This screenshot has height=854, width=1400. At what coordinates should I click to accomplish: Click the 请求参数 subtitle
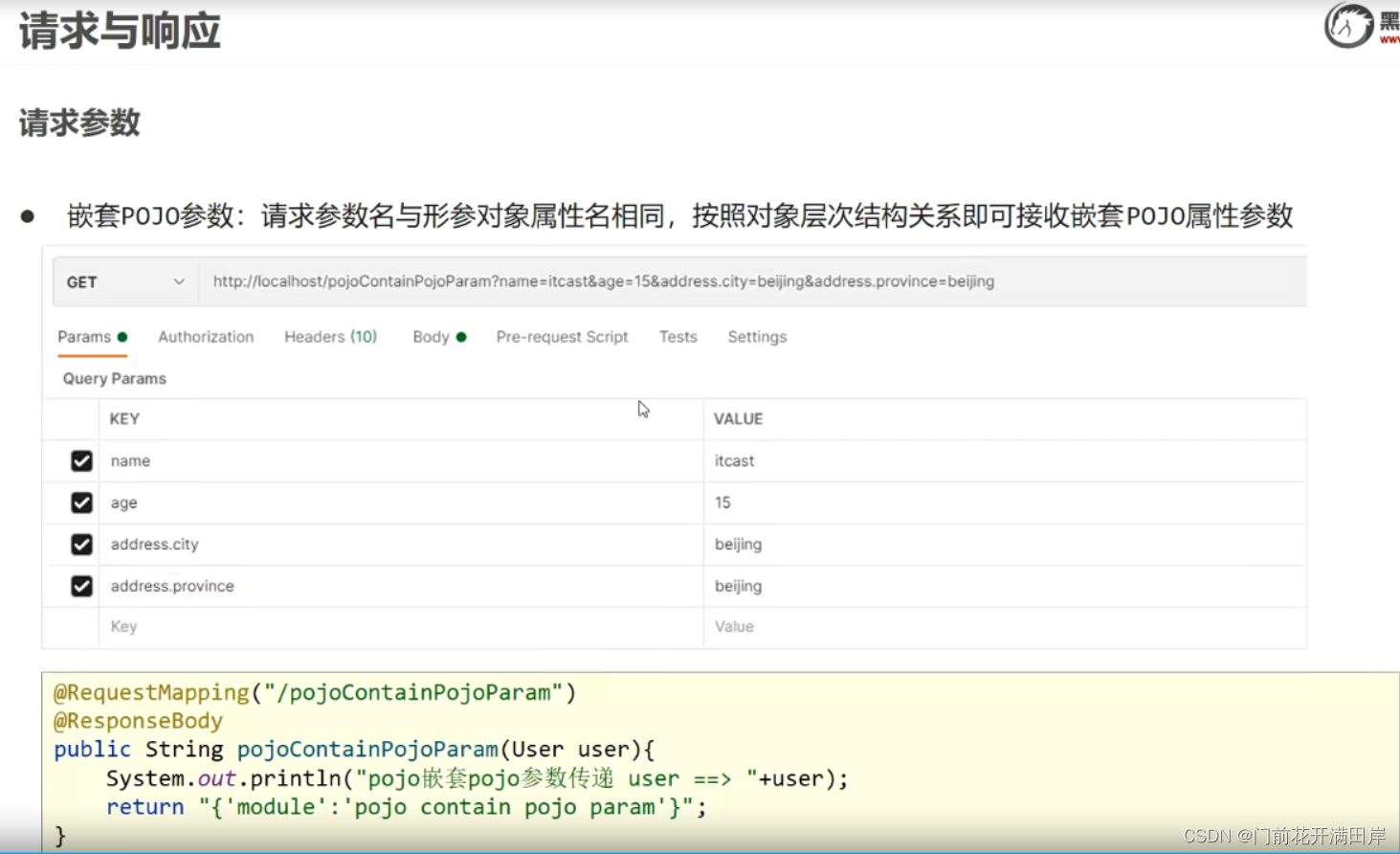tap(79, 123)
